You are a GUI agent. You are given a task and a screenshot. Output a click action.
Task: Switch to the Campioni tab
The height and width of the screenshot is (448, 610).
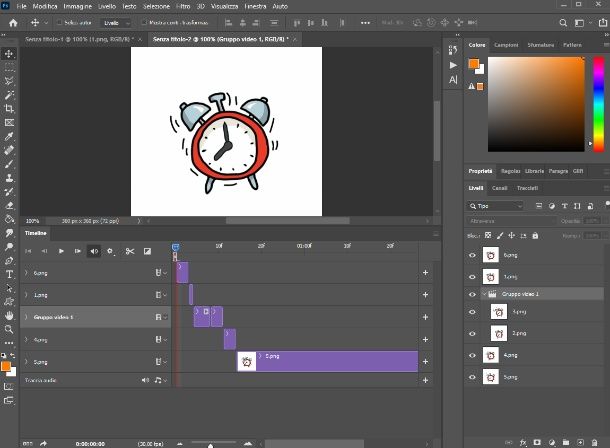(506, 45)
